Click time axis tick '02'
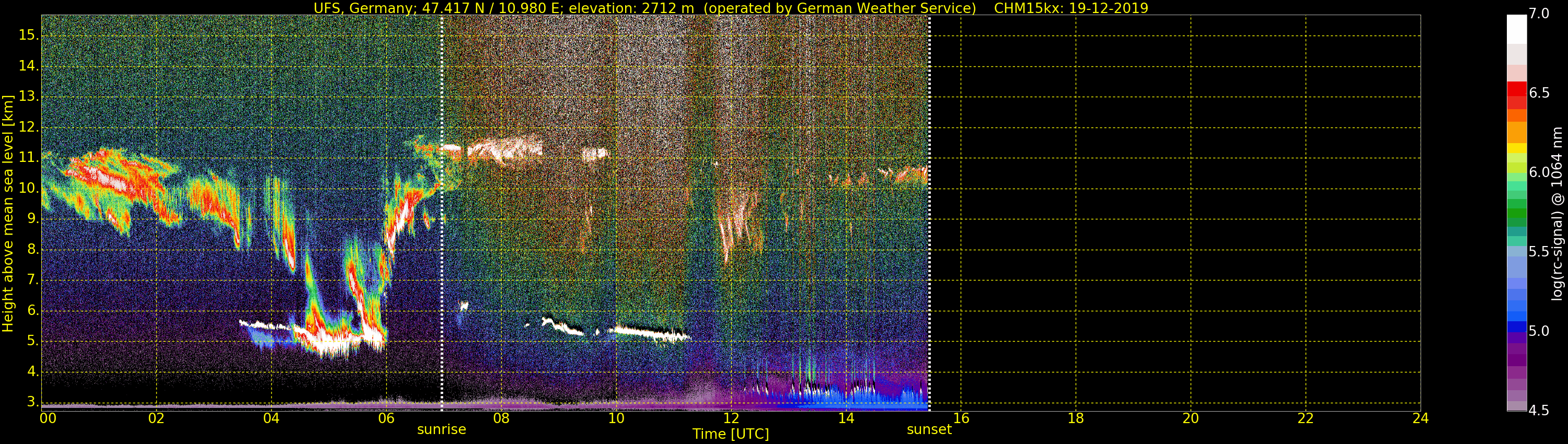The width and height of the screenshot is (1568, 444). pyautogui.click(x=156, y=418)
